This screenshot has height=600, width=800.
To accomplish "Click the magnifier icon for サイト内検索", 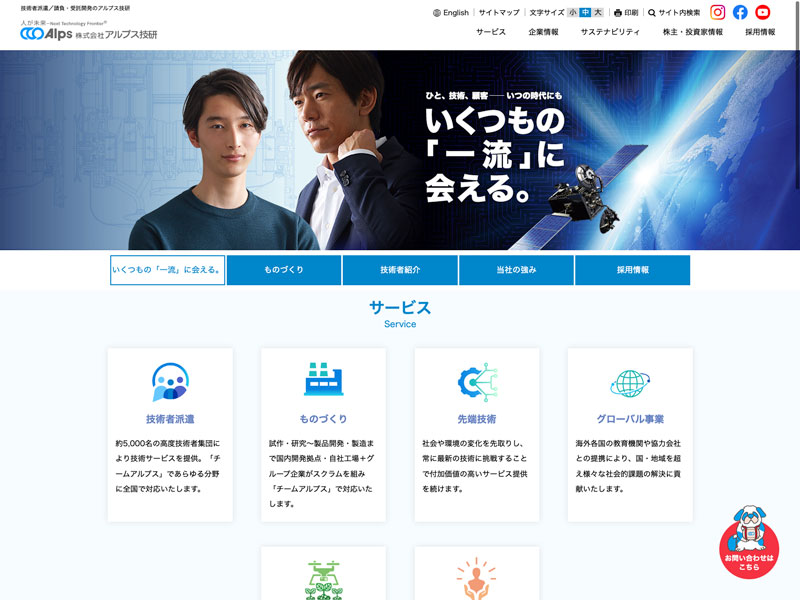I will point(652,13).
